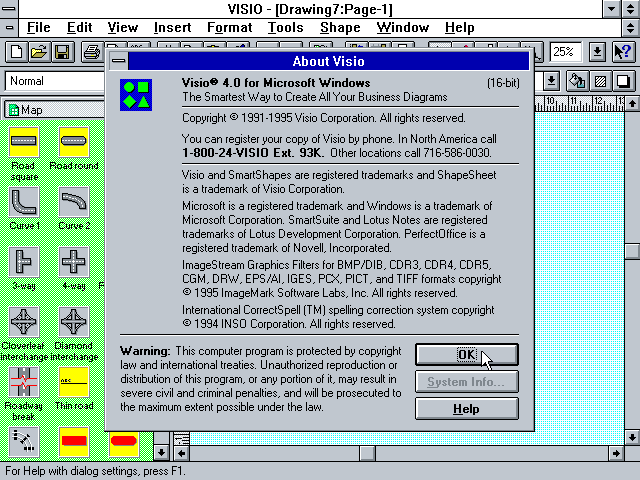Select the Roadway break shape
Image resolution: width=640 pixels, height=480 pixels.
click(x=24, y=382)
